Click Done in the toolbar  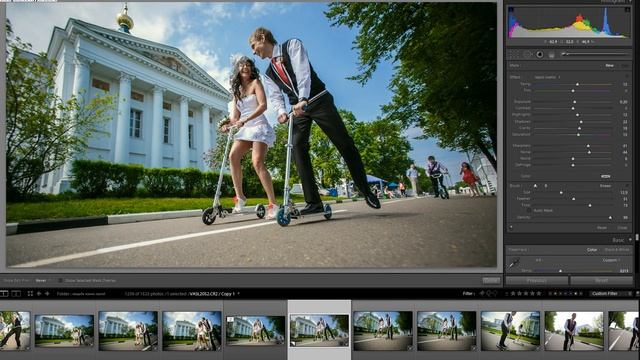tap(491, 280)
